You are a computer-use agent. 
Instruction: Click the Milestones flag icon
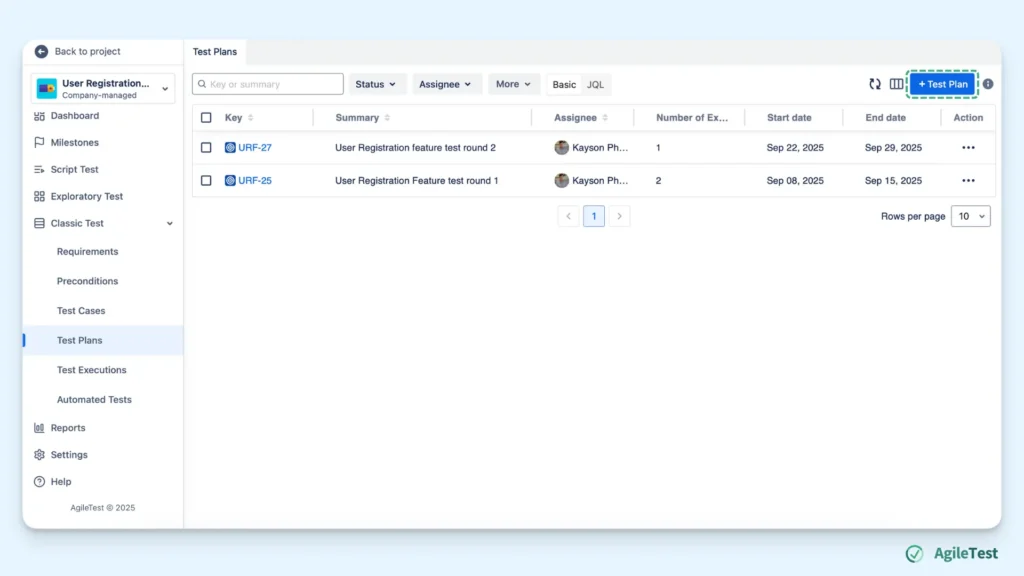39,142
